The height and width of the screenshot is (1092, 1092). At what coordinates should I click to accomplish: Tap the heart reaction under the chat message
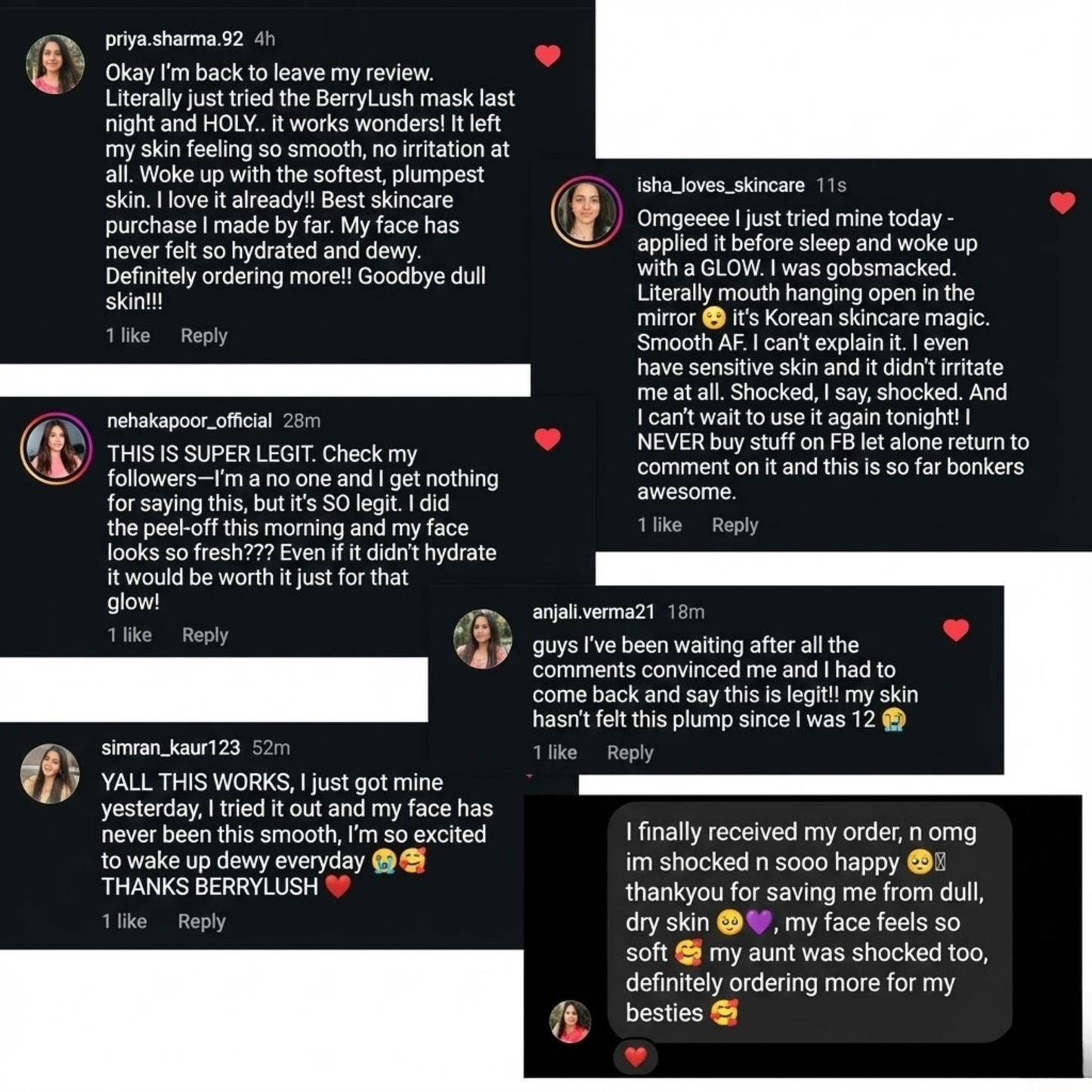pyautogui.click(x=635, y=1056)
